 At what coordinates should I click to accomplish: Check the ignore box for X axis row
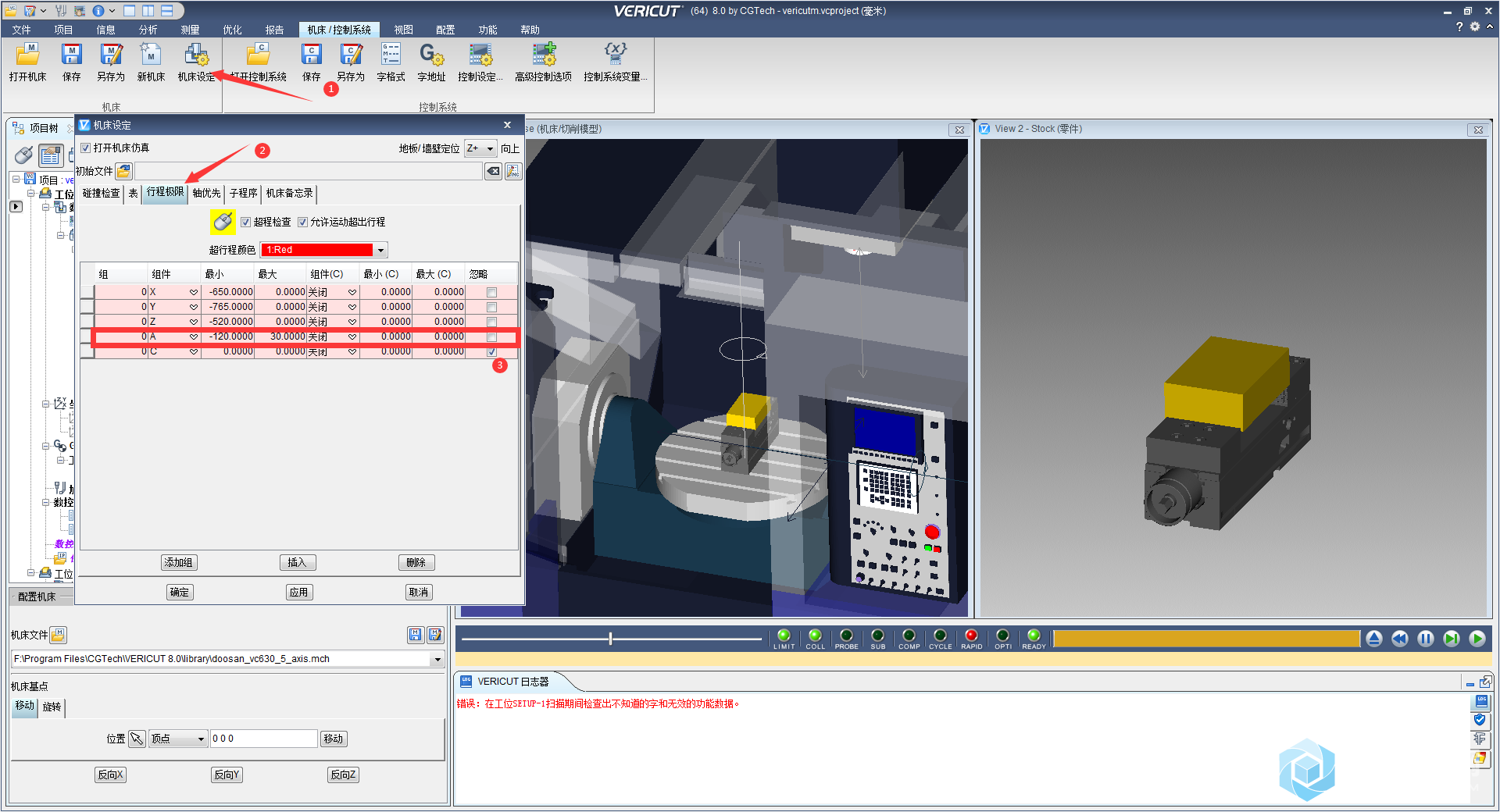pyautogui.click(x=491, y=292)
